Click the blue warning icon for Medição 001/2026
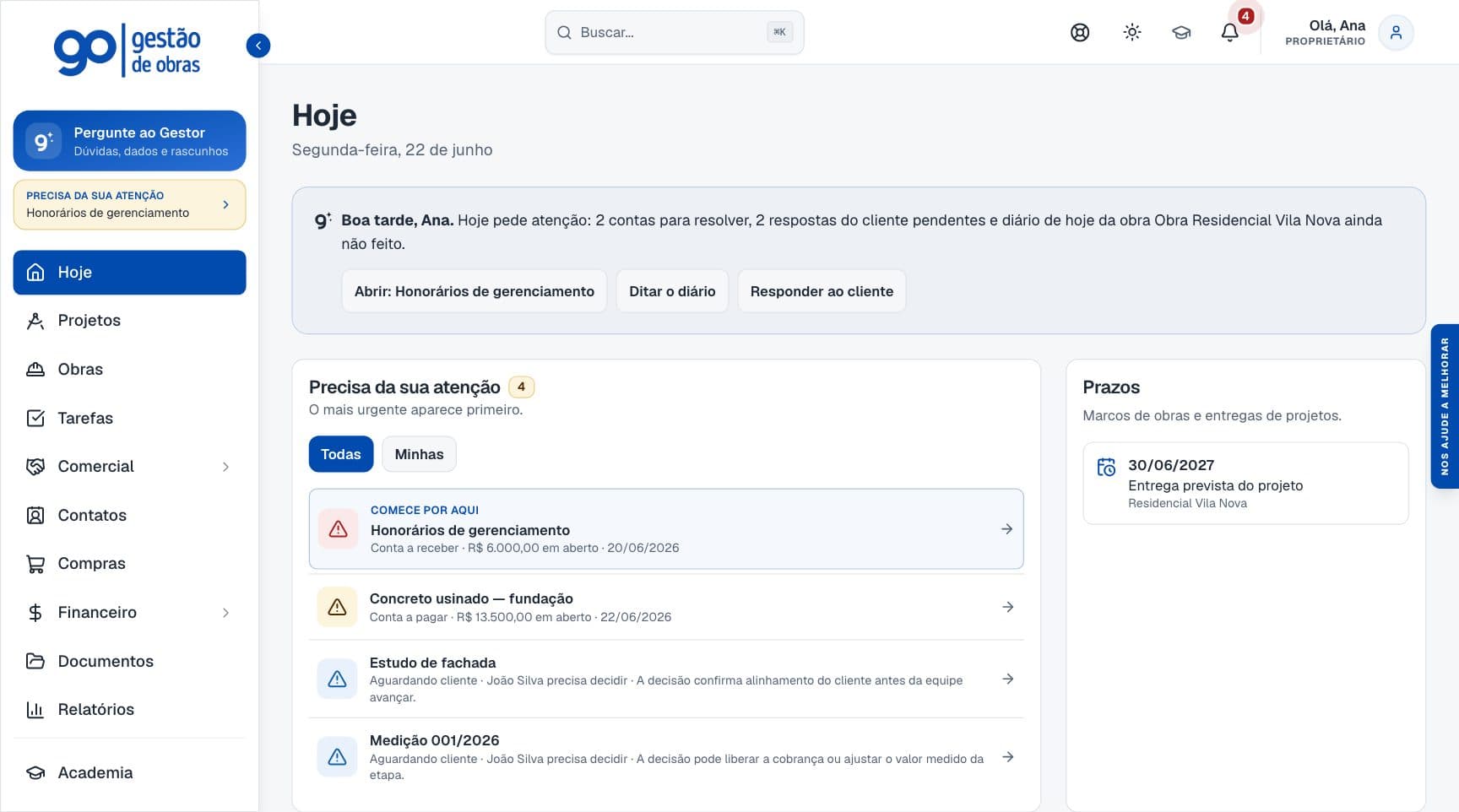The width and height of the screenshot is (1459, 812). pos(337,757)
